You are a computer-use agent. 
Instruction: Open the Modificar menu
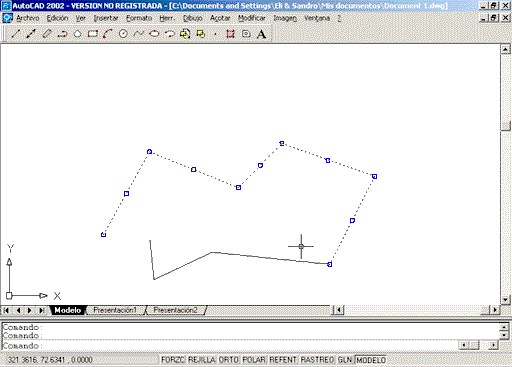click(252, 18)
